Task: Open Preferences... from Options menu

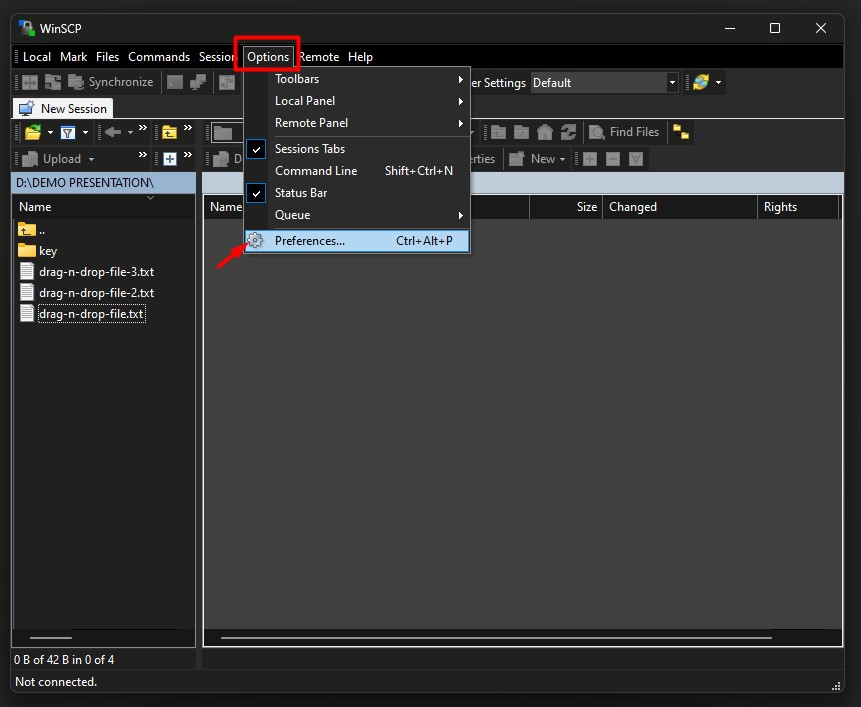Action: click(x=357, y=241)
